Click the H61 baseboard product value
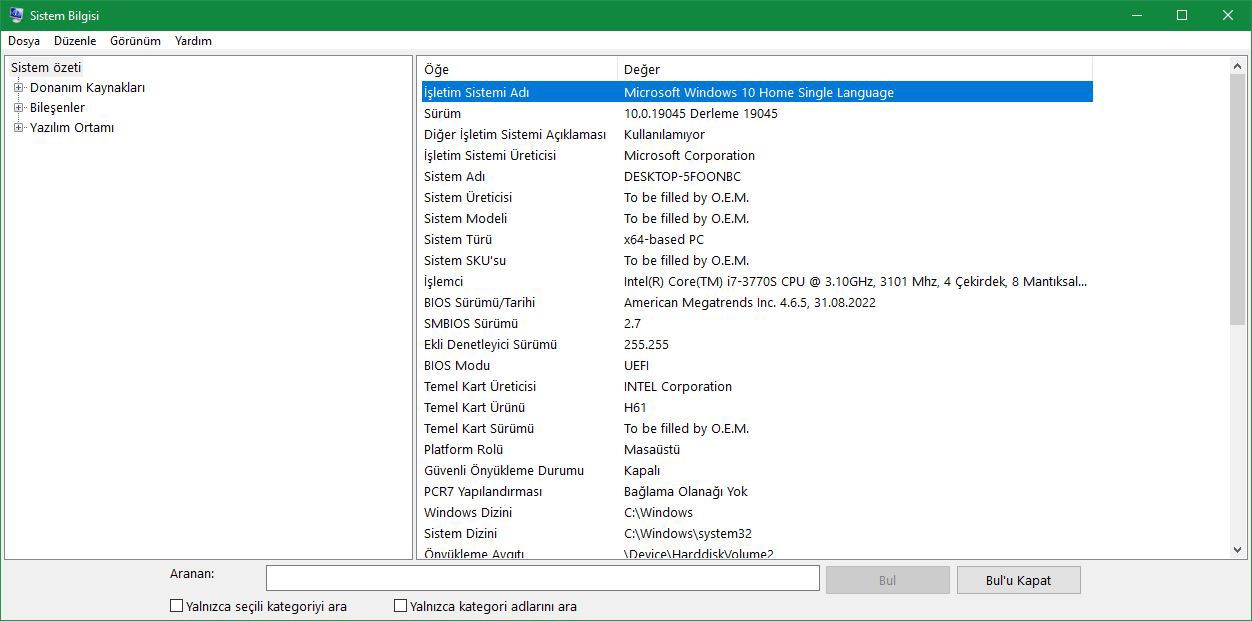1252x621 pixels. click(635, 407)
